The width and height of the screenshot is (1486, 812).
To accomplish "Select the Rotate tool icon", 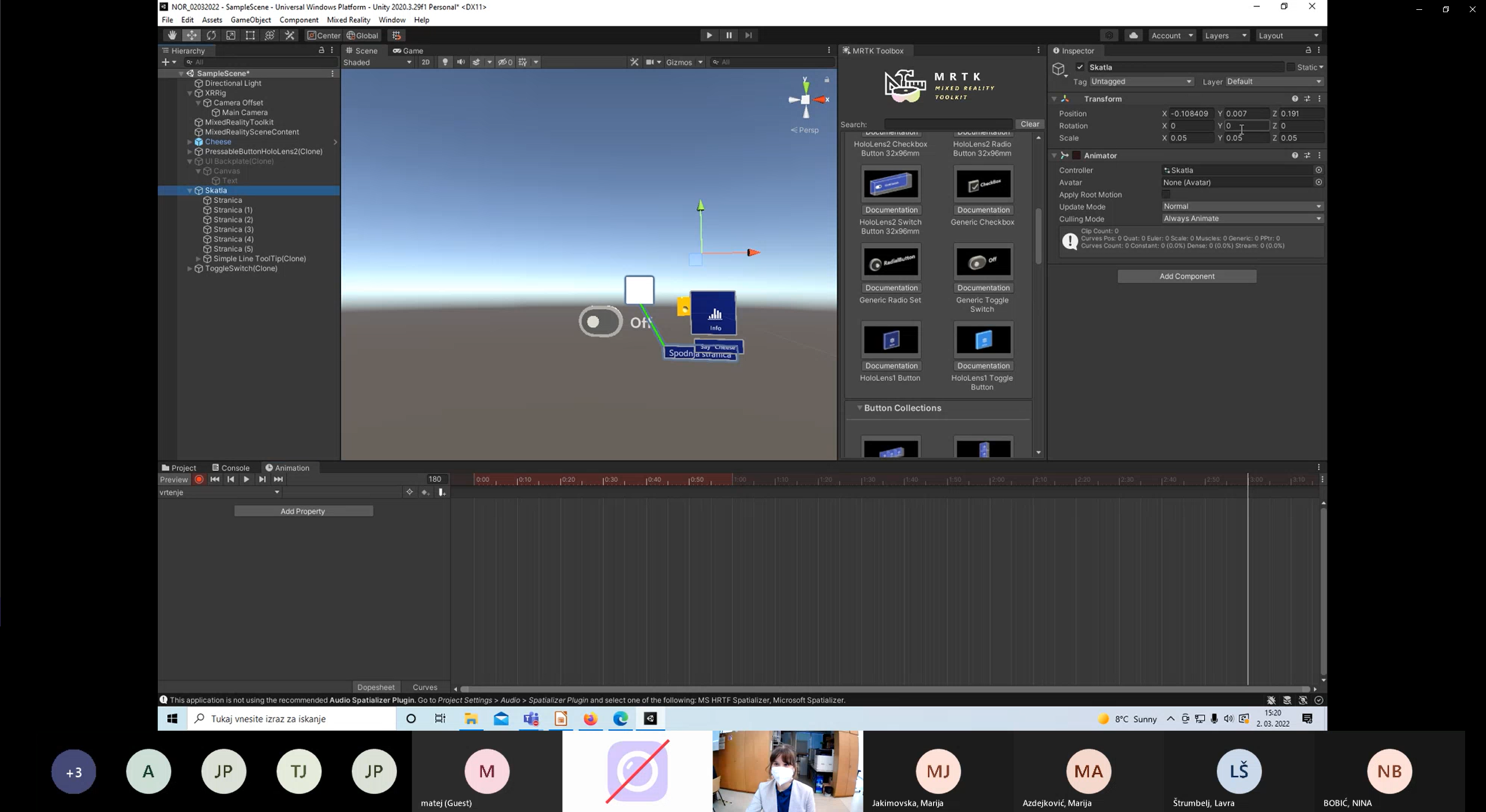I will pyautogui.click(x=211, y=35).
